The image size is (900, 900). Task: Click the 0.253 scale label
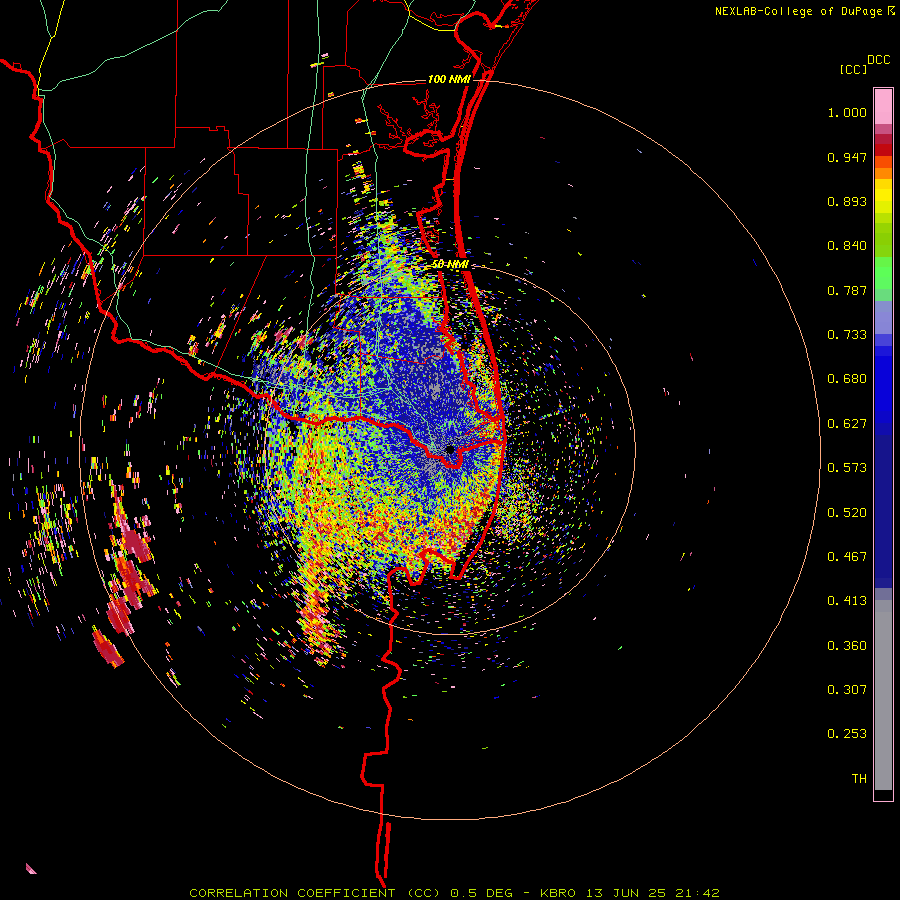pos(847,734)
